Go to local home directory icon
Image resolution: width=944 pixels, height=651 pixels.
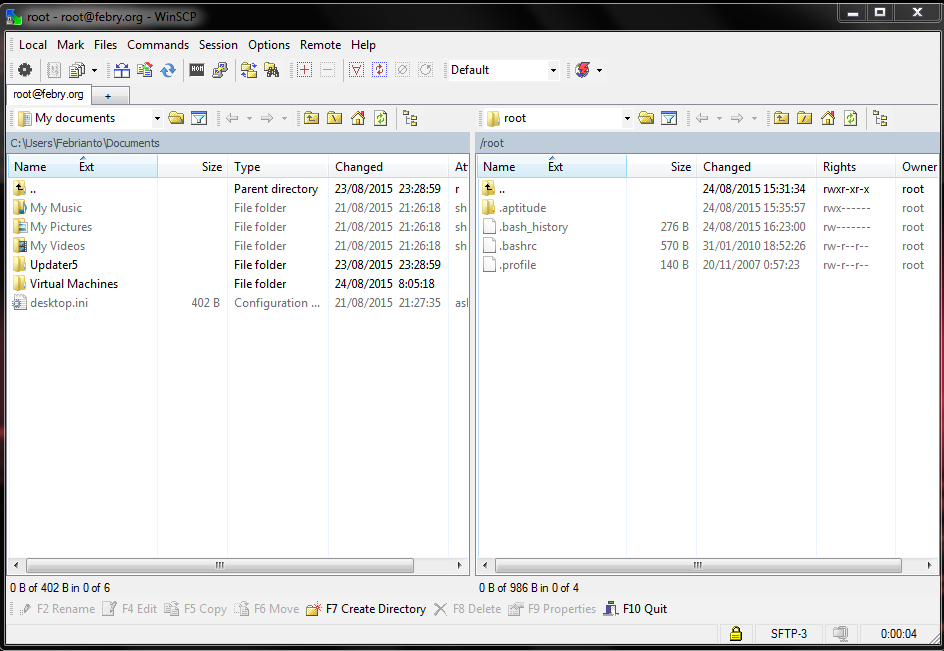358,118
